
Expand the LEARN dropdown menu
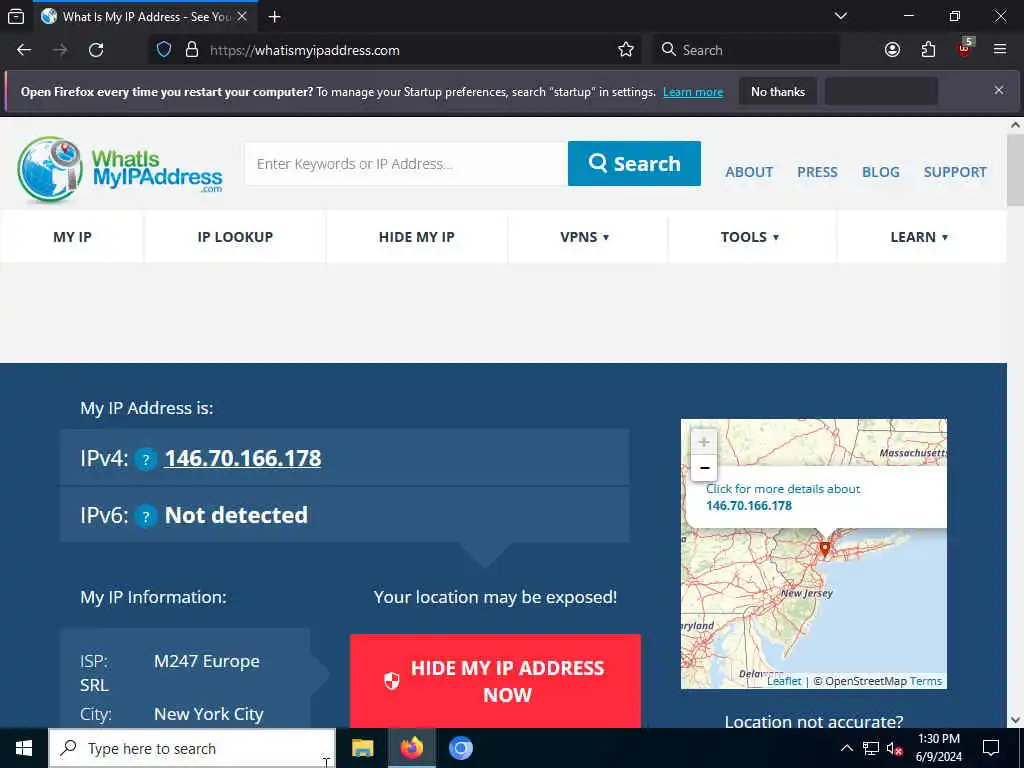(919, 237)
